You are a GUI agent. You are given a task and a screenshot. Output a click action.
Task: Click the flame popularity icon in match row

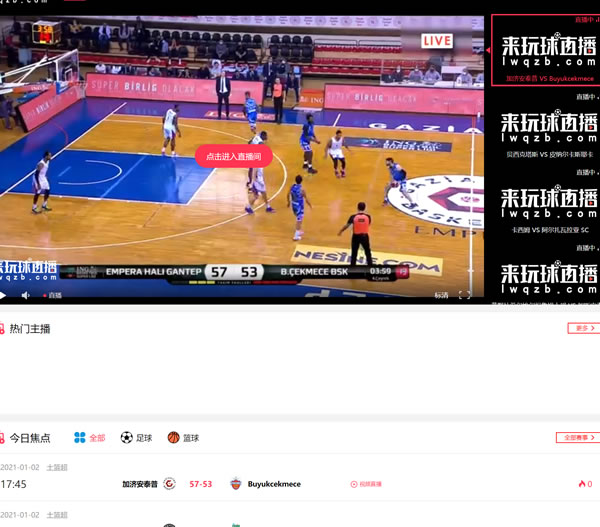[581, 484]
